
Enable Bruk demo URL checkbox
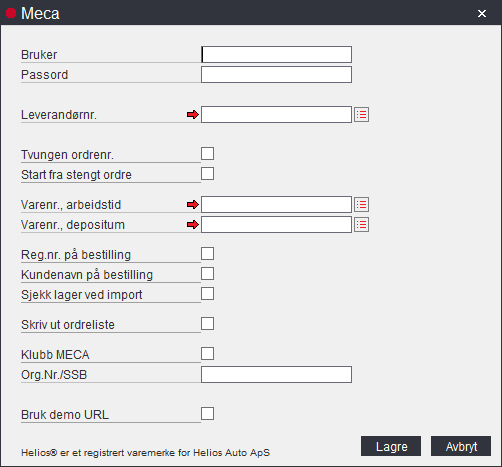tap(207, 414)
